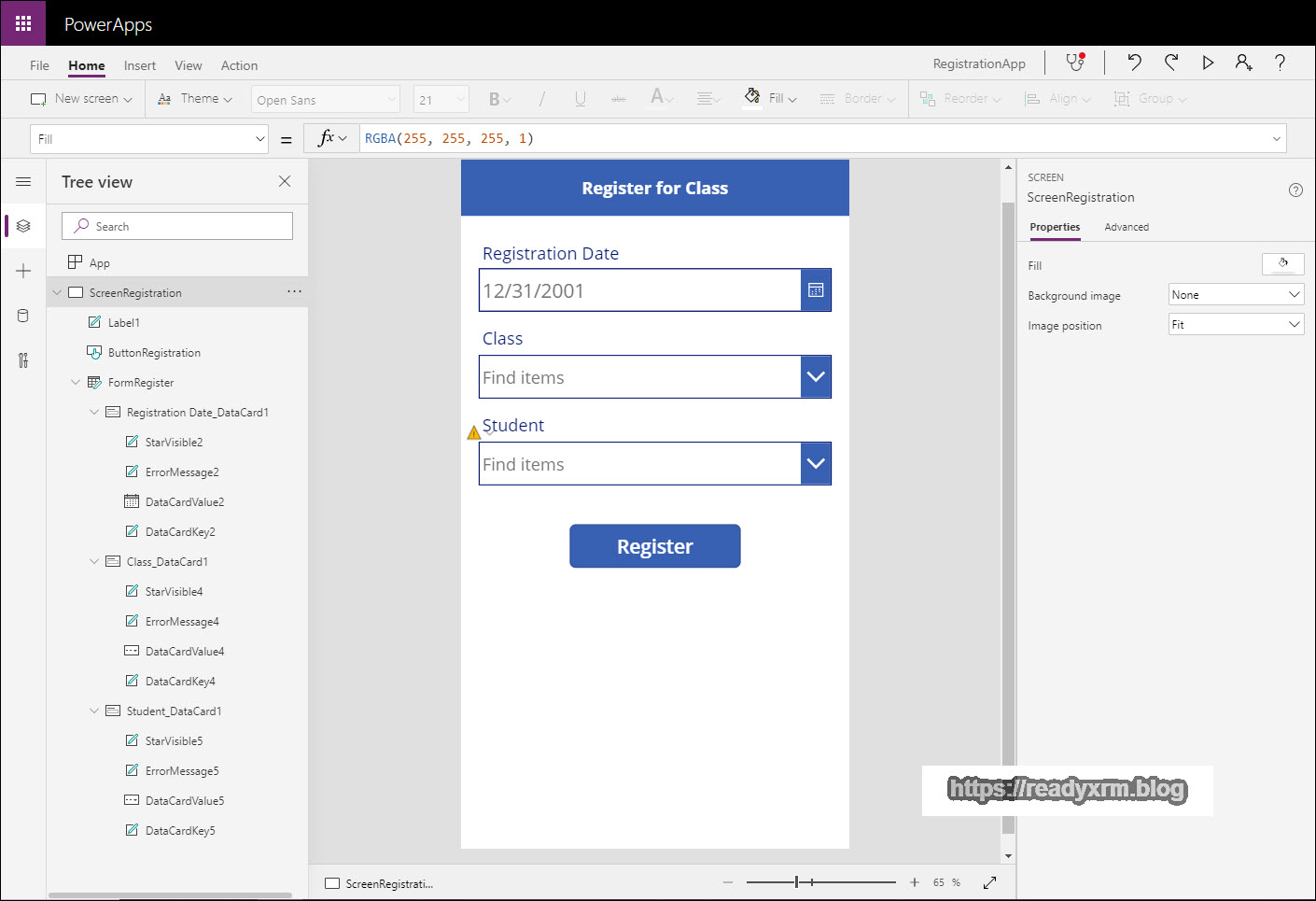Screen dimensions: 1316x901
Task: Toggle bold formatting in the toolbar
Action: [494, 98]
